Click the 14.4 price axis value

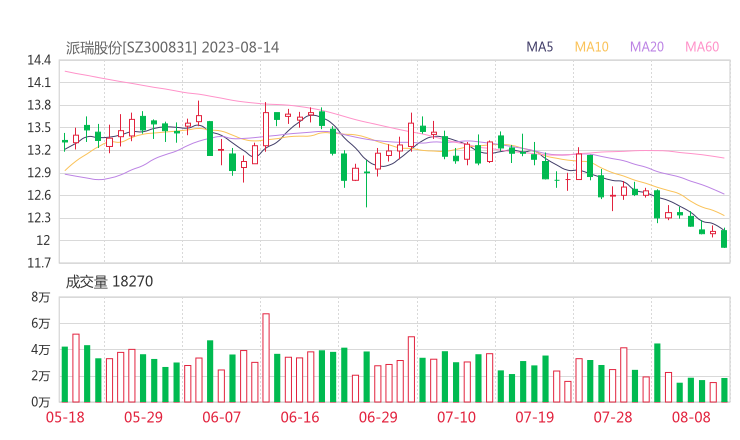click(x=39, y=60)
